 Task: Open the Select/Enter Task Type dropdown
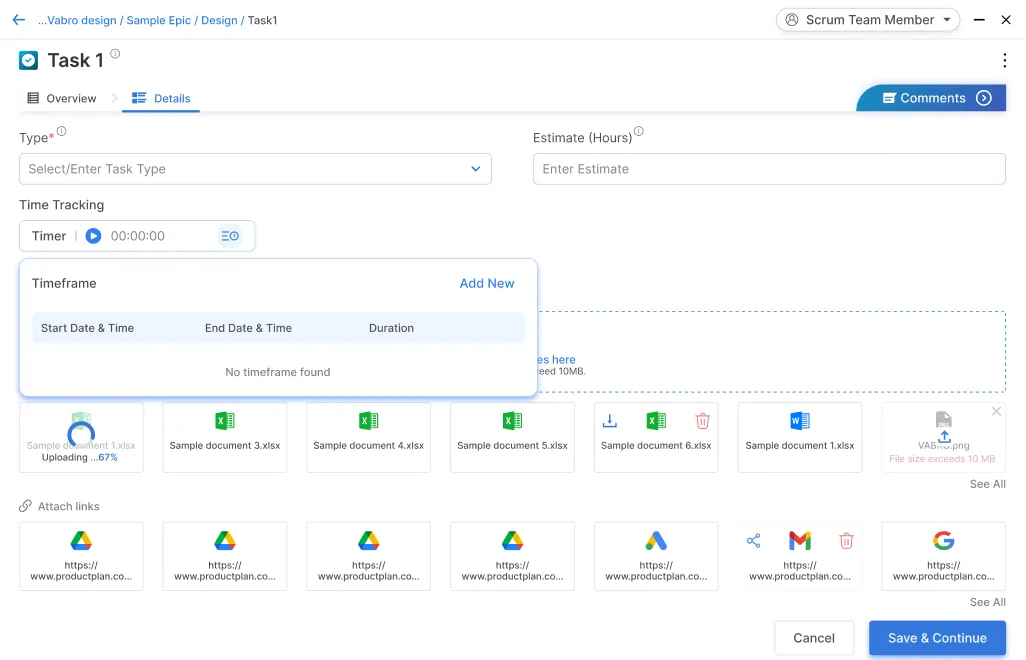click(255, 169)
